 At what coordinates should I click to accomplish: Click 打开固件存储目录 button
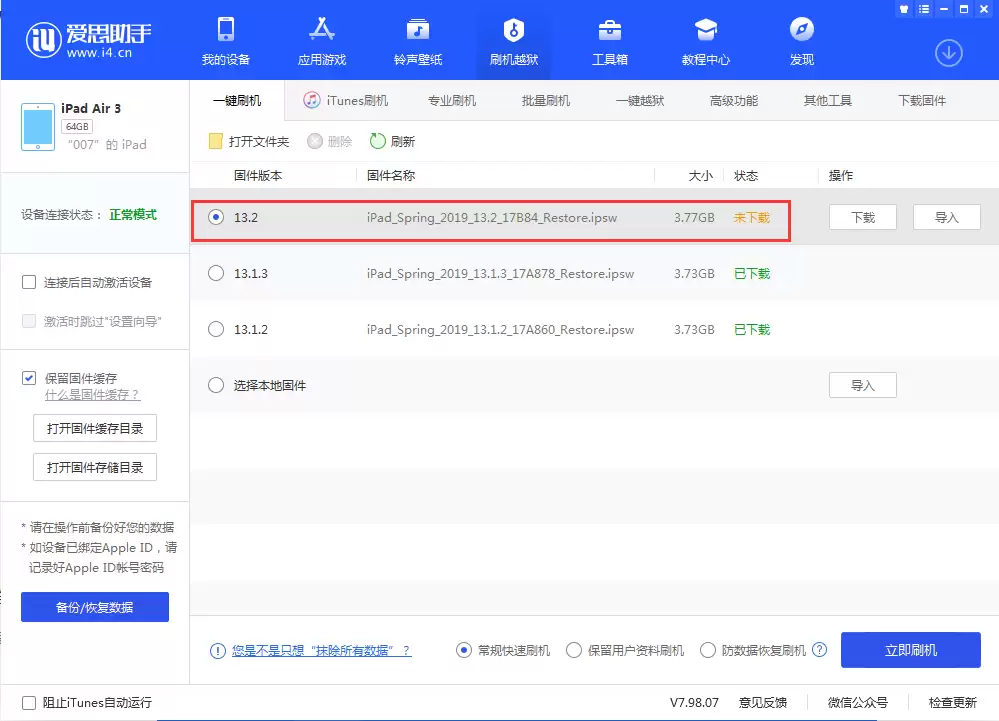pyautogui.click(x=95, y=468)
